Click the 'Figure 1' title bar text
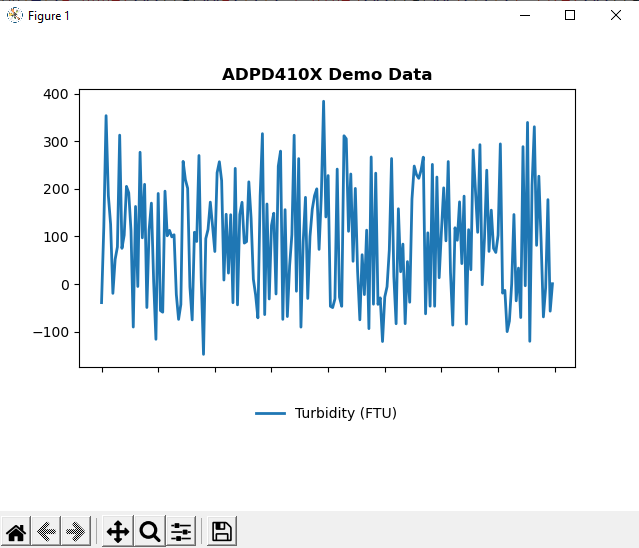The height and width of the screenshot is (548, 639). [49, 16]
